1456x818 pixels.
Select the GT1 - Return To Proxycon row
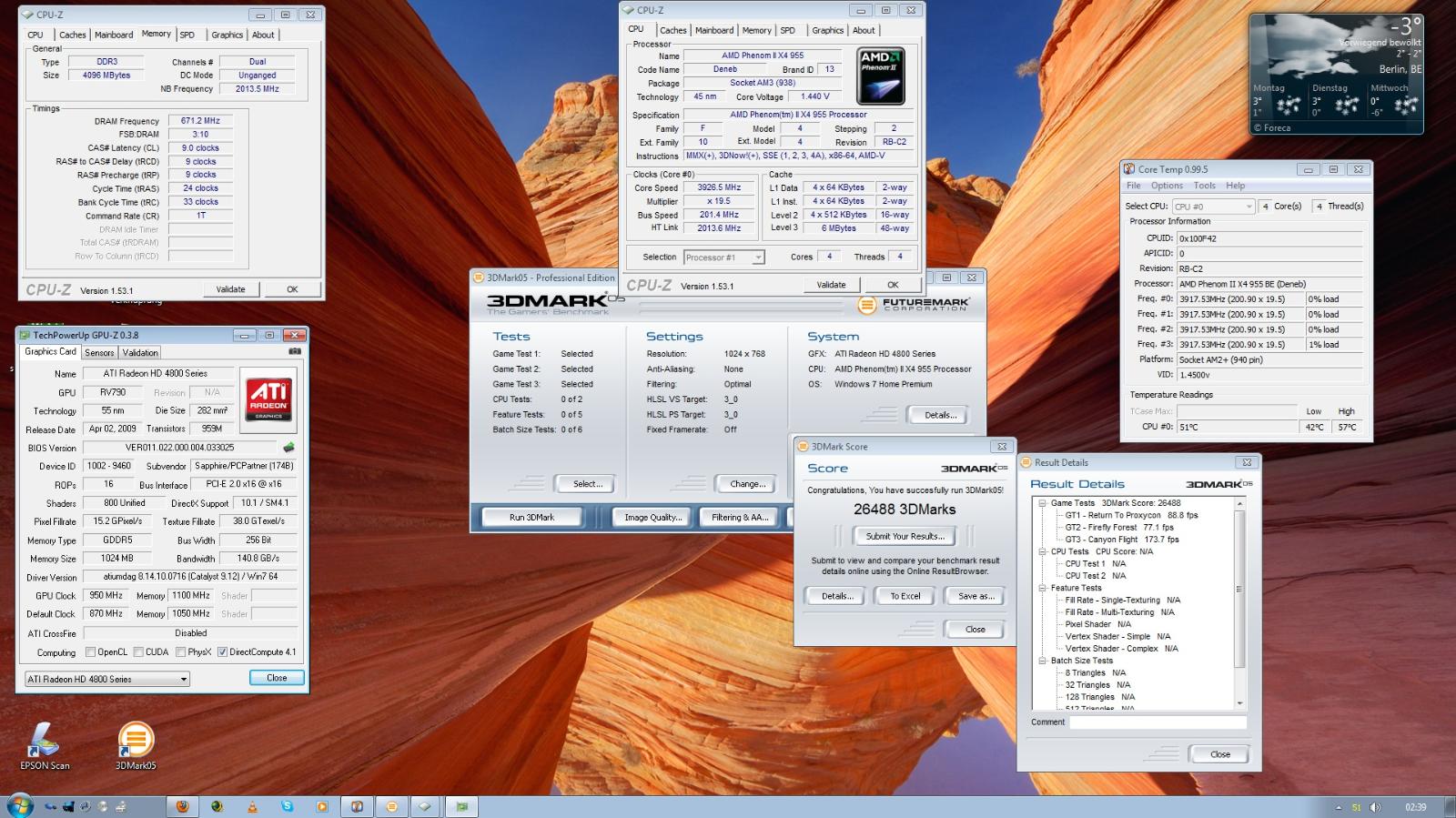tap(1131, 515)
